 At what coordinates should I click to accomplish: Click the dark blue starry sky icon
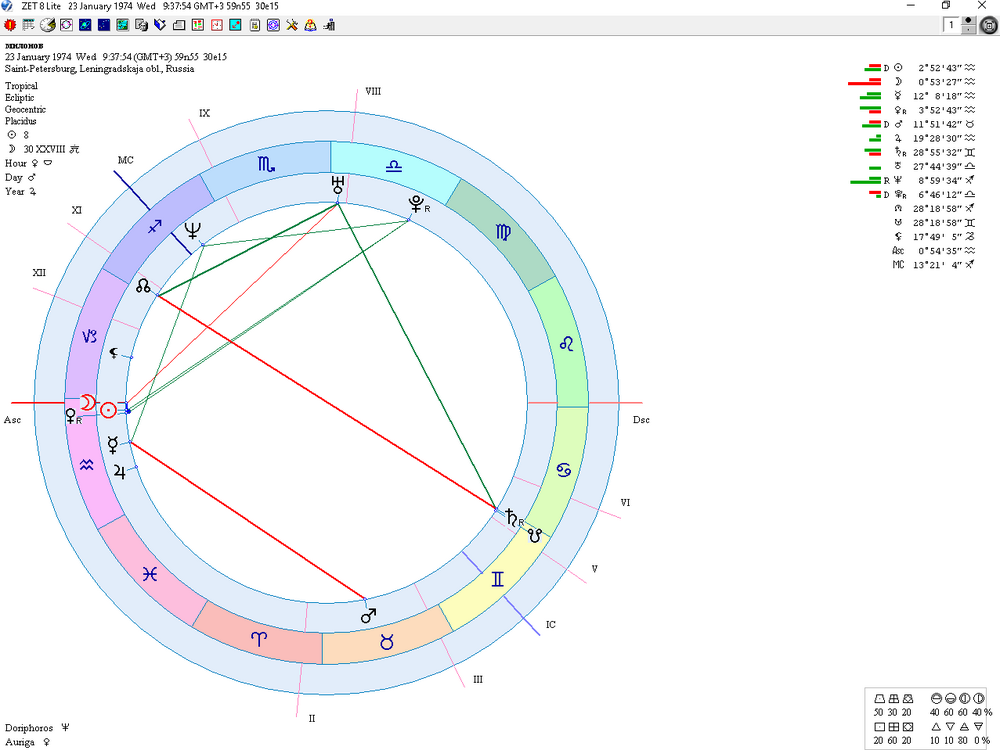point(104,26)
